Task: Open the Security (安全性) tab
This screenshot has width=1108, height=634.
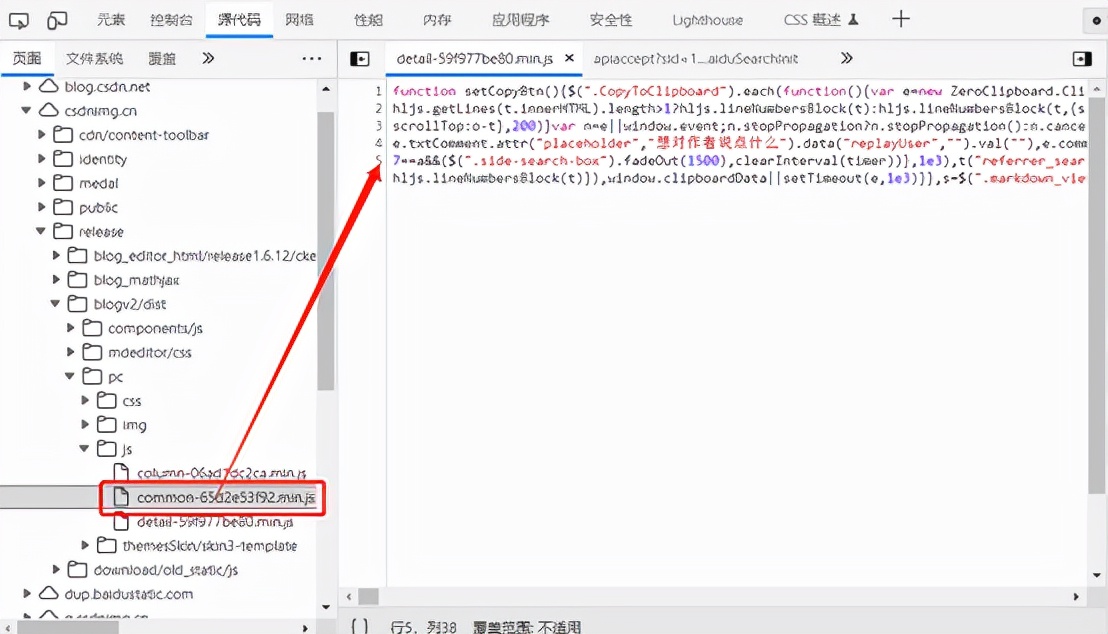Action: (x=611, y=20)
